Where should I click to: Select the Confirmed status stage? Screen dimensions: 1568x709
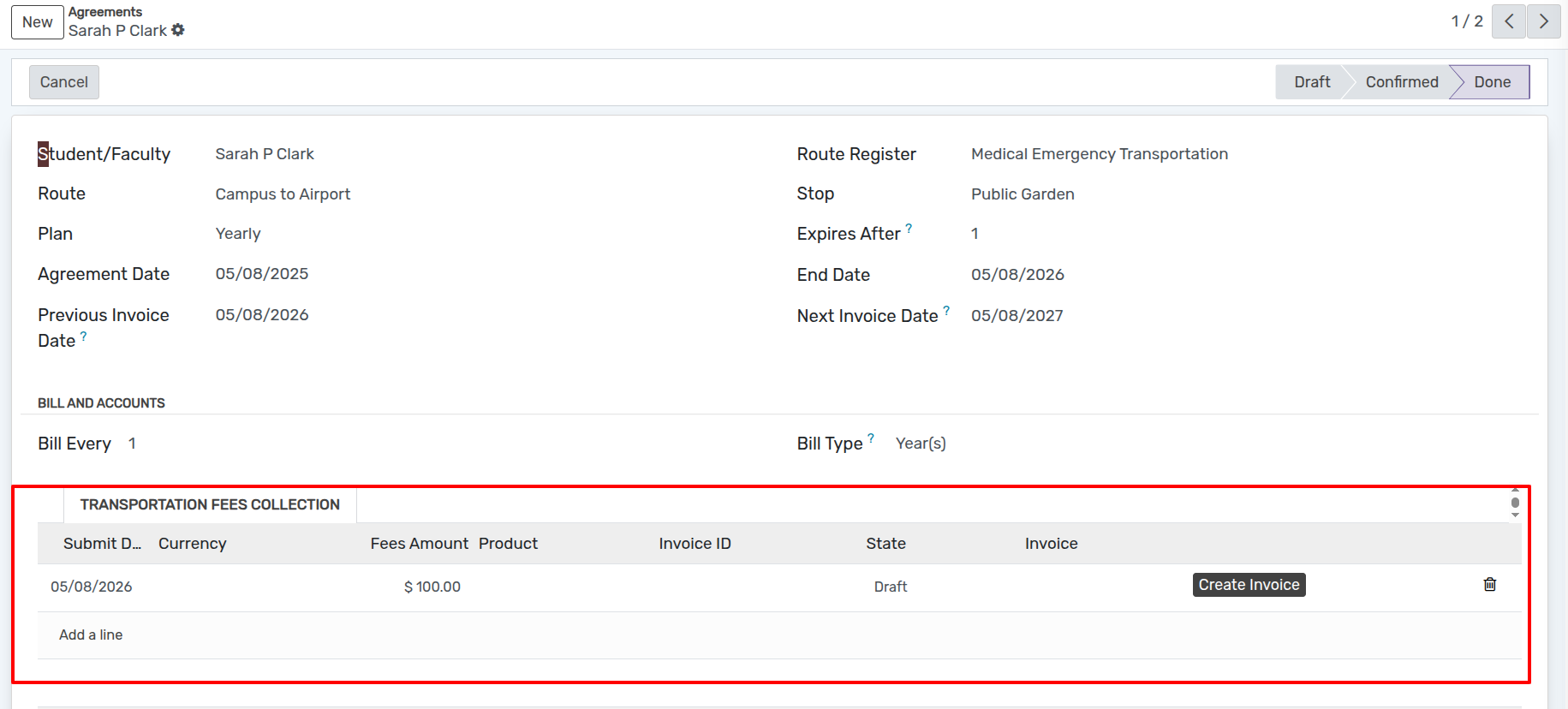[x=1401, y=82]
